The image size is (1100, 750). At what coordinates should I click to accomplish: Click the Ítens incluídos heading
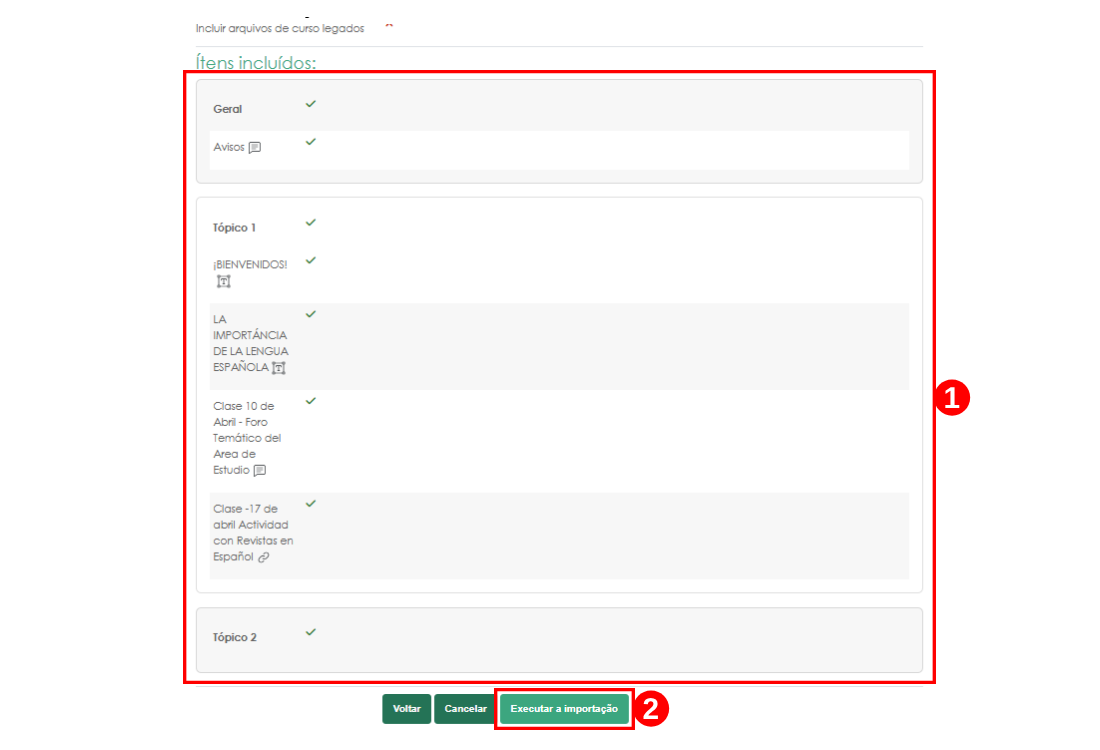tap(255, 62)
